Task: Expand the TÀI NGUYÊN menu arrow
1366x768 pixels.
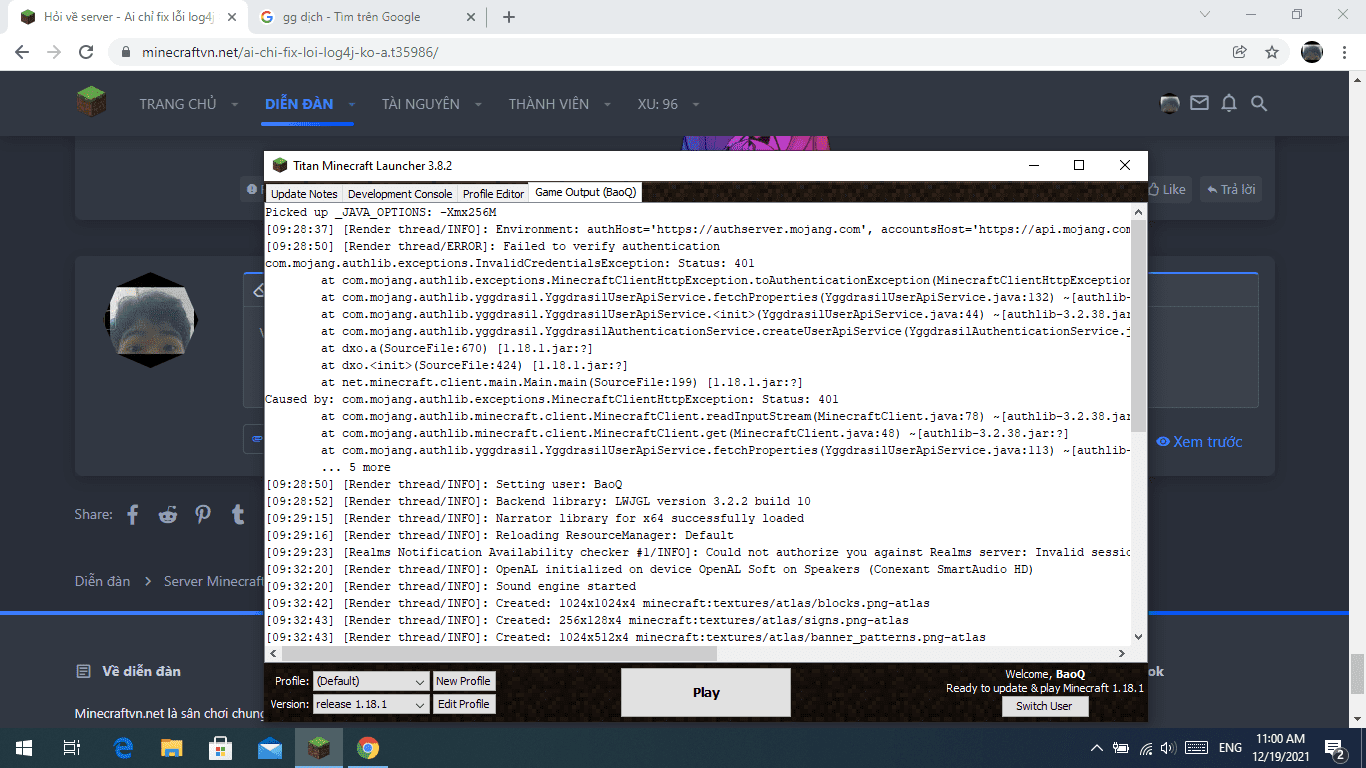Action: point(479,104)
